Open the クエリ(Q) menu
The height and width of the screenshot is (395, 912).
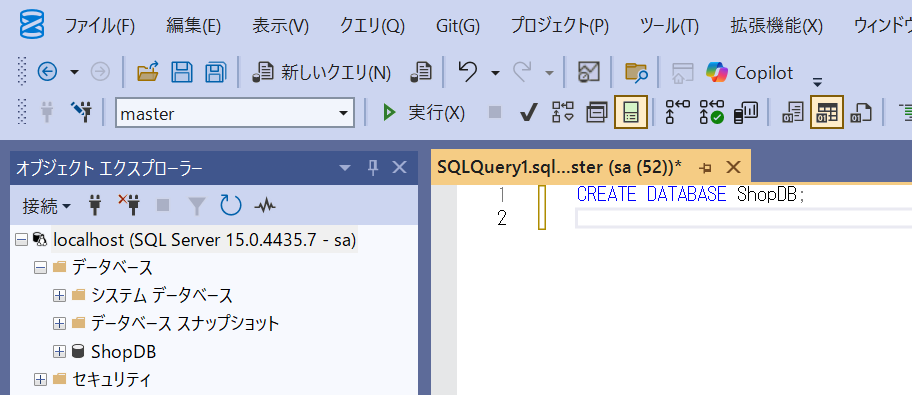tap(372, 26)
